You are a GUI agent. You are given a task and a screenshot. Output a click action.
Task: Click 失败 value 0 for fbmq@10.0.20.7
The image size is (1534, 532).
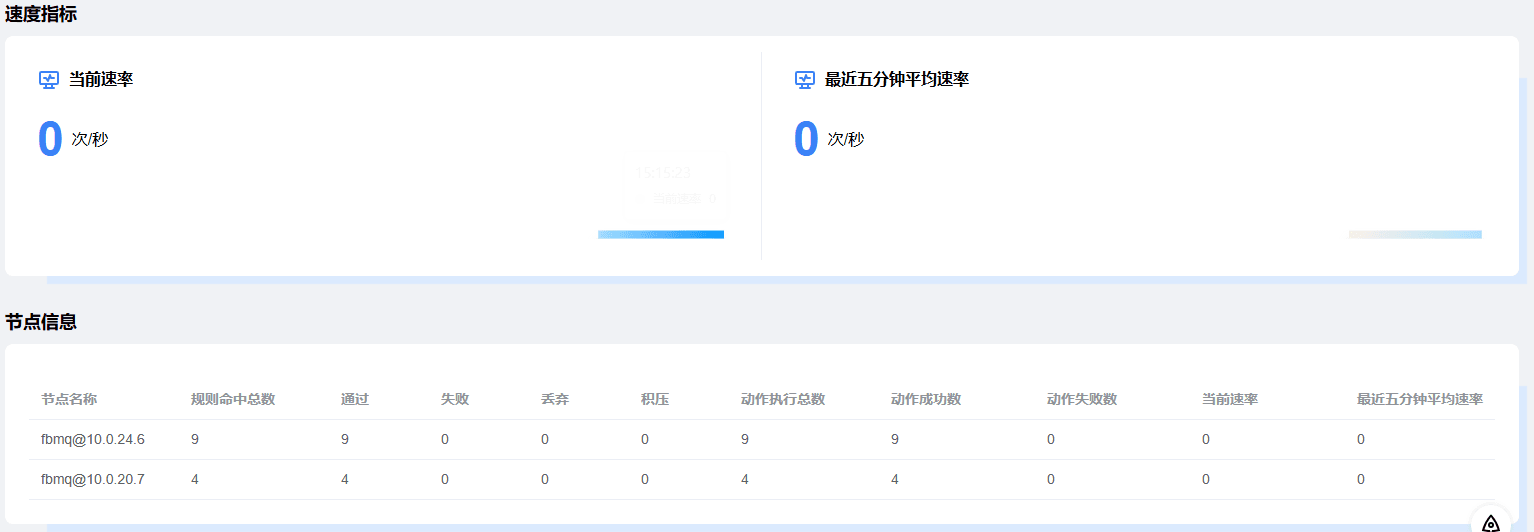(x=445, y=479)
